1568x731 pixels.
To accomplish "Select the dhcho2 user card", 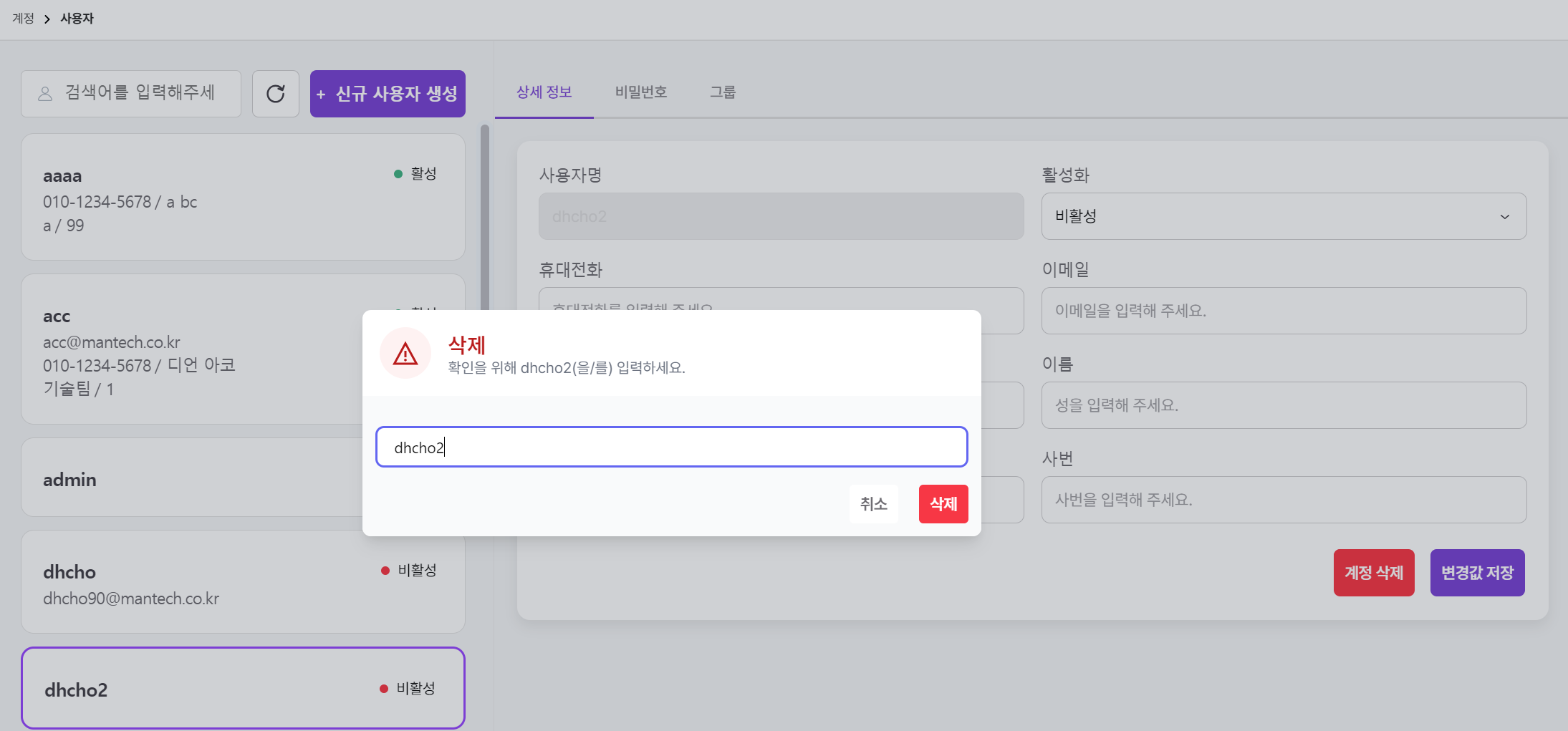I will pos(243,688).
